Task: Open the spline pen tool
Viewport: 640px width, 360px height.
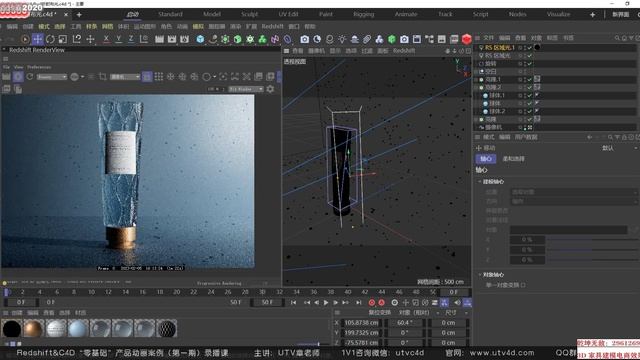Action: 213,39
